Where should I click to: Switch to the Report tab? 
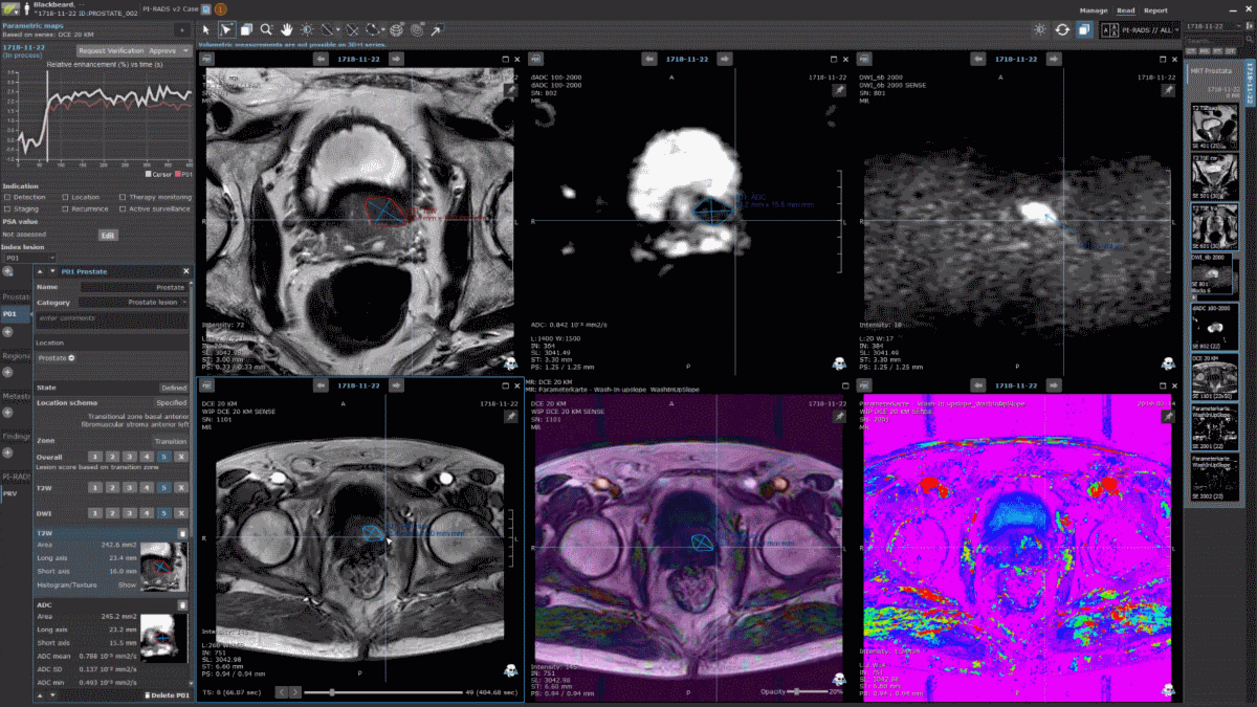click(1155, 10)
